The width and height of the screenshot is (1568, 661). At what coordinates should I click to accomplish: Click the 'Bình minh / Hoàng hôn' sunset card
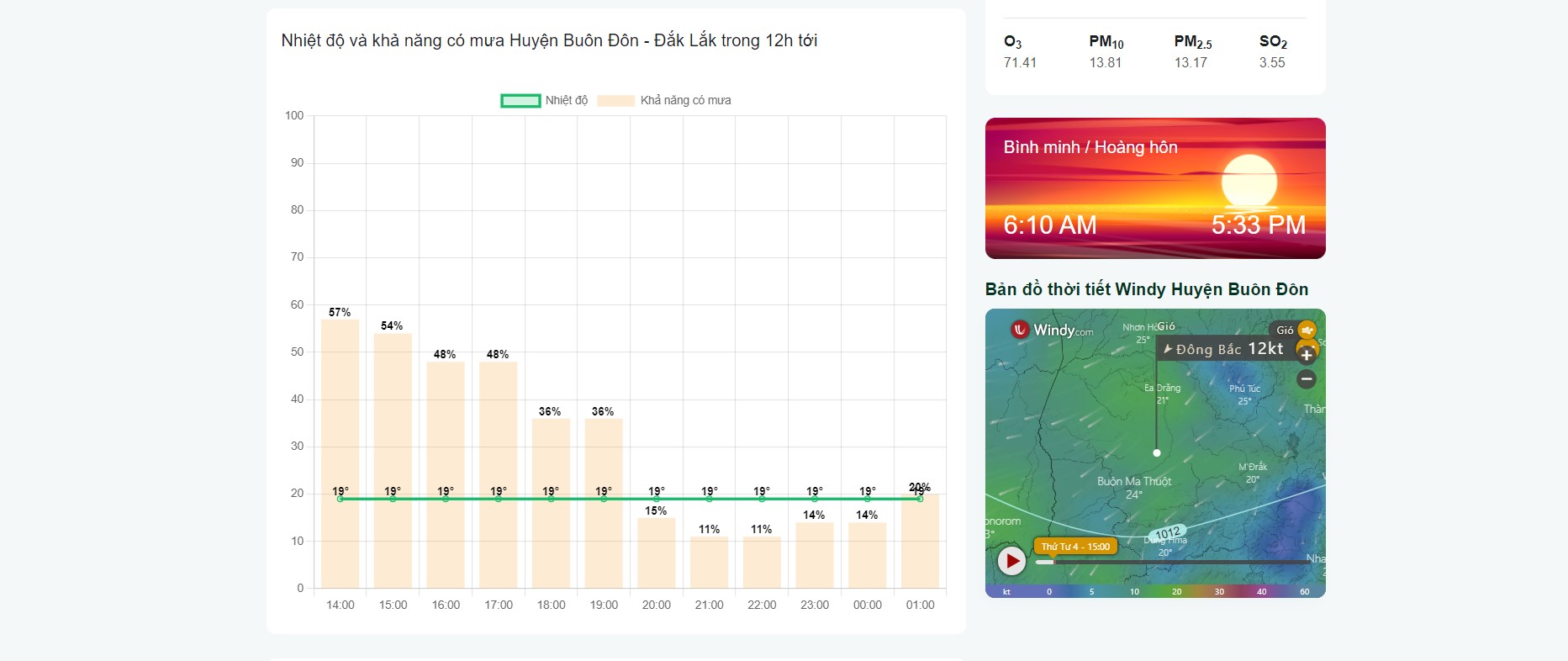pos(1155,188)
